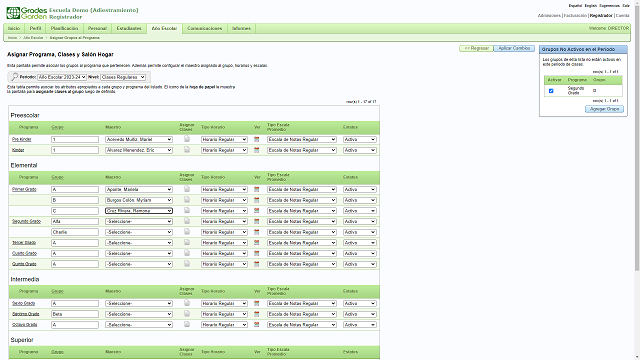The height and width of the screenshot is (360, 640).
Task: Open the Admisiones module link
Action: tap(549, 16)
